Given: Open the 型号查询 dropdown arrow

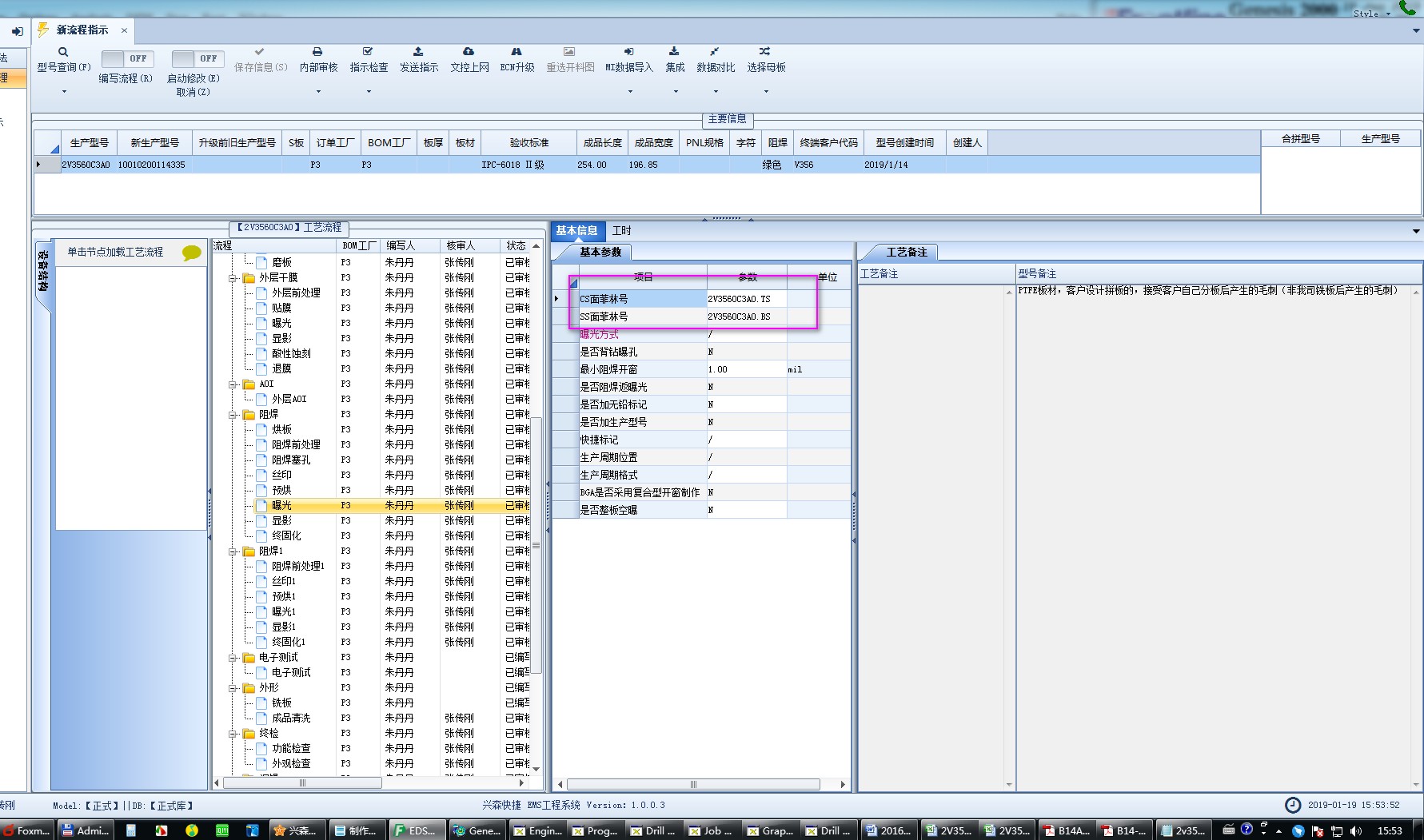Looking at the screenshot, I should [x=64, y=91].
